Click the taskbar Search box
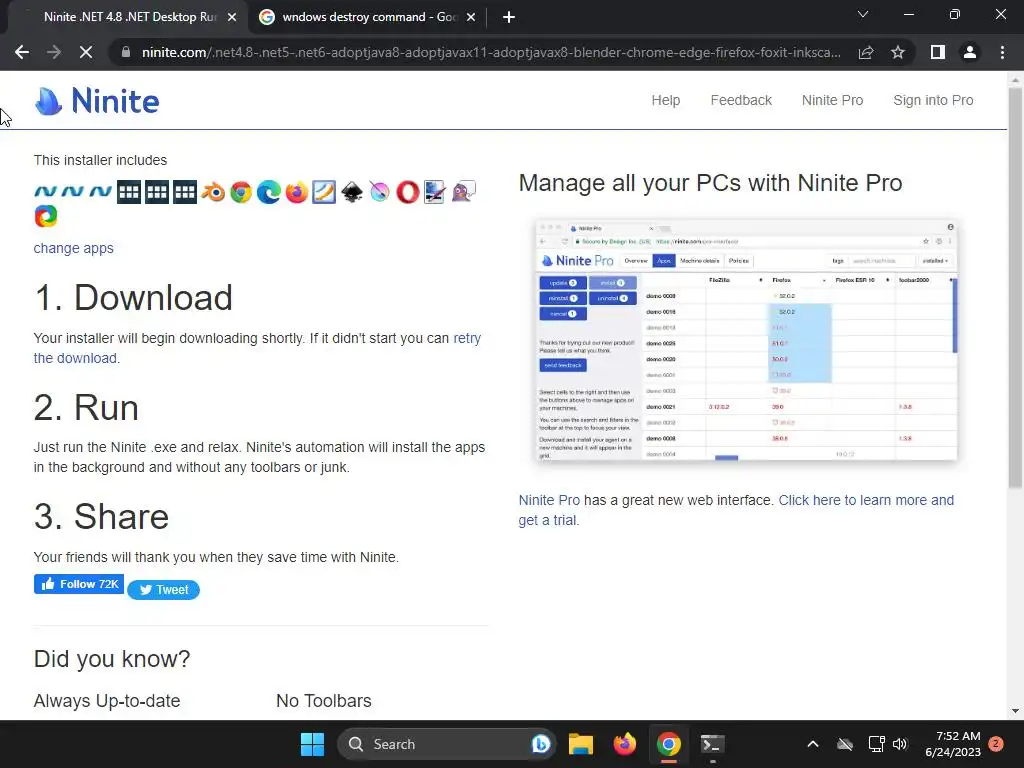This screenshot has height=768, width=1024. click(x=447, y=744)
